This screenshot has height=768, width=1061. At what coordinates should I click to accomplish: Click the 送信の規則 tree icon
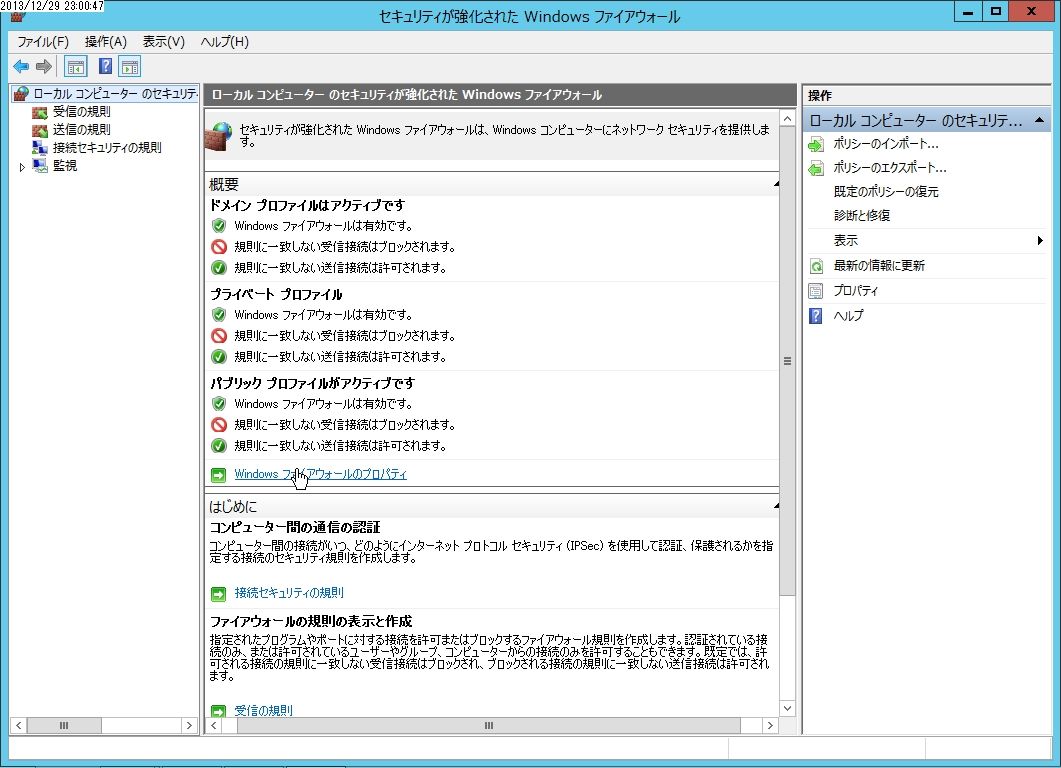click(x=40, y=129)
